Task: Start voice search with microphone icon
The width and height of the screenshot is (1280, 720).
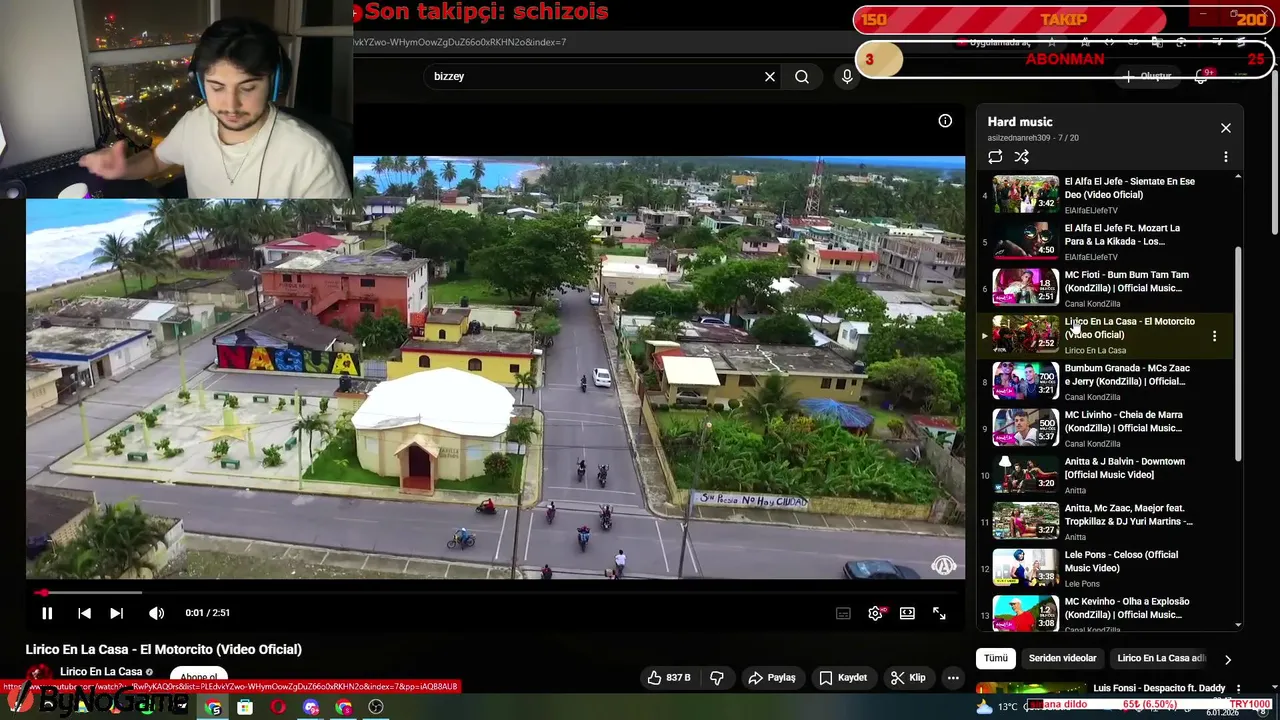Action: coord(847,77)
